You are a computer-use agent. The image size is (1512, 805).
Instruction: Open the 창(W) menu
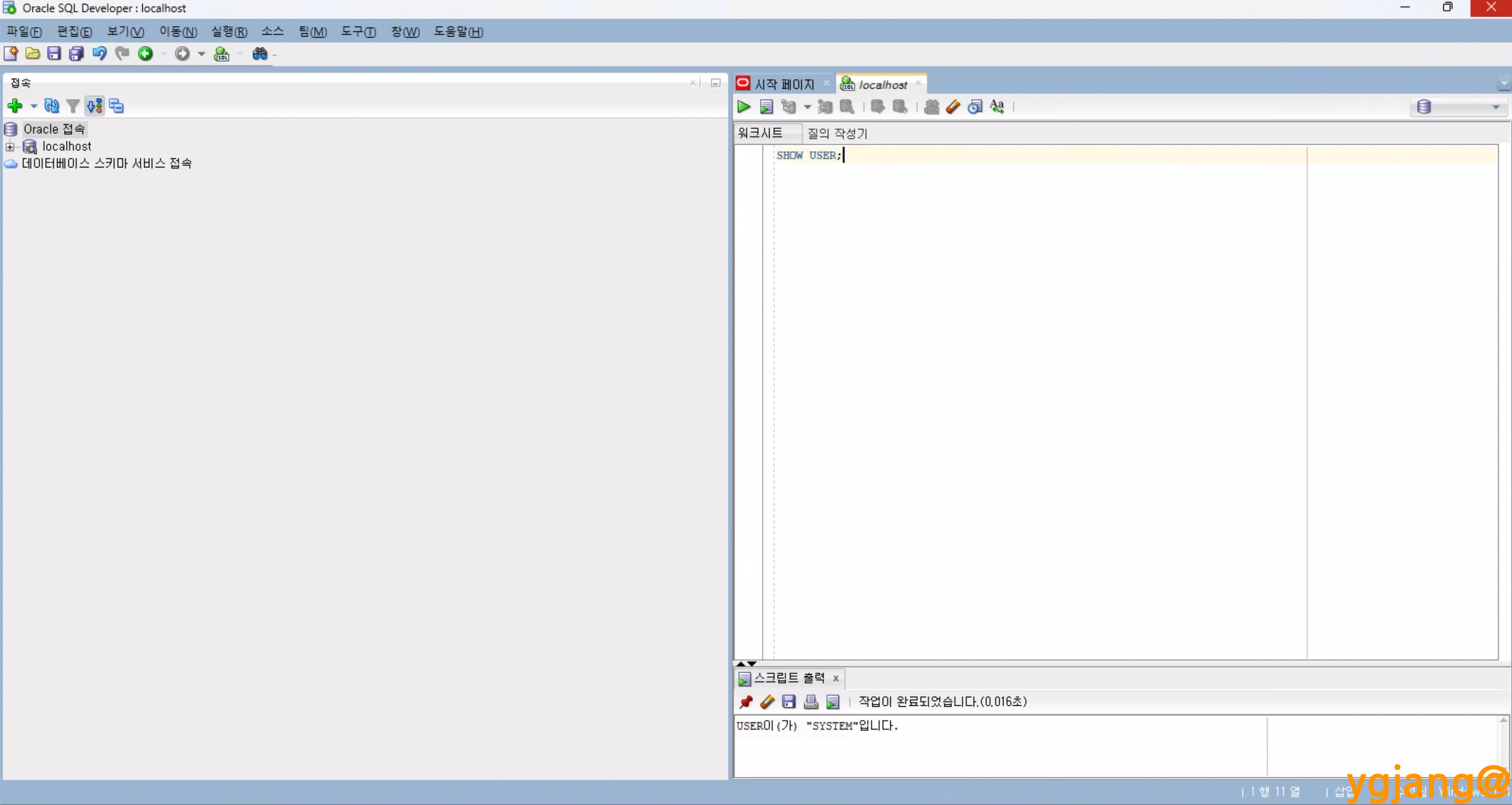[x=406, y=32]
